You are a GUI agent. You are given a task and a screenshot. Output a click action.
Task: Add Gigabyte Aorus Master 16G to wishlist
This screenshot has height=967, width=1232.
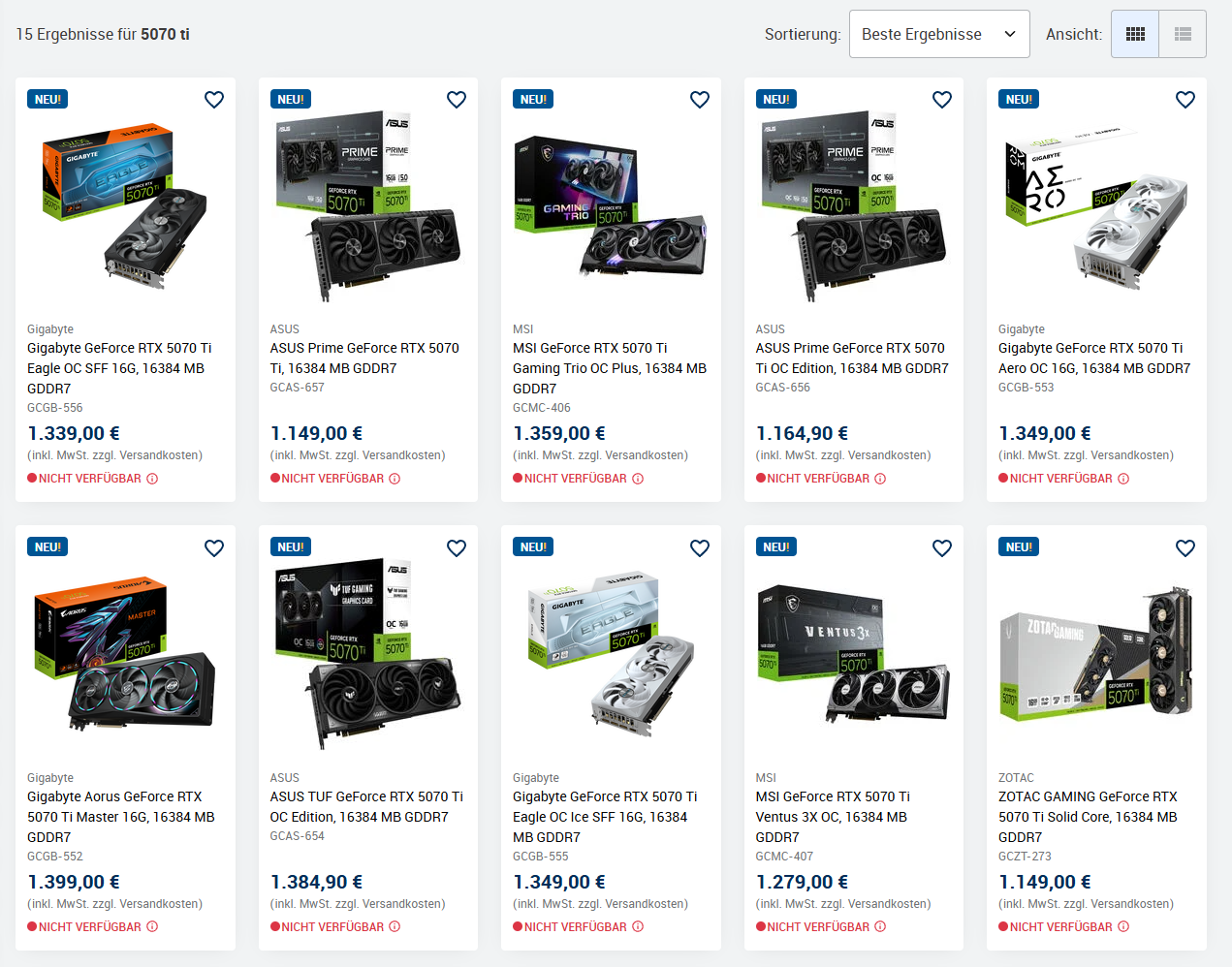(x=214, y=548)
